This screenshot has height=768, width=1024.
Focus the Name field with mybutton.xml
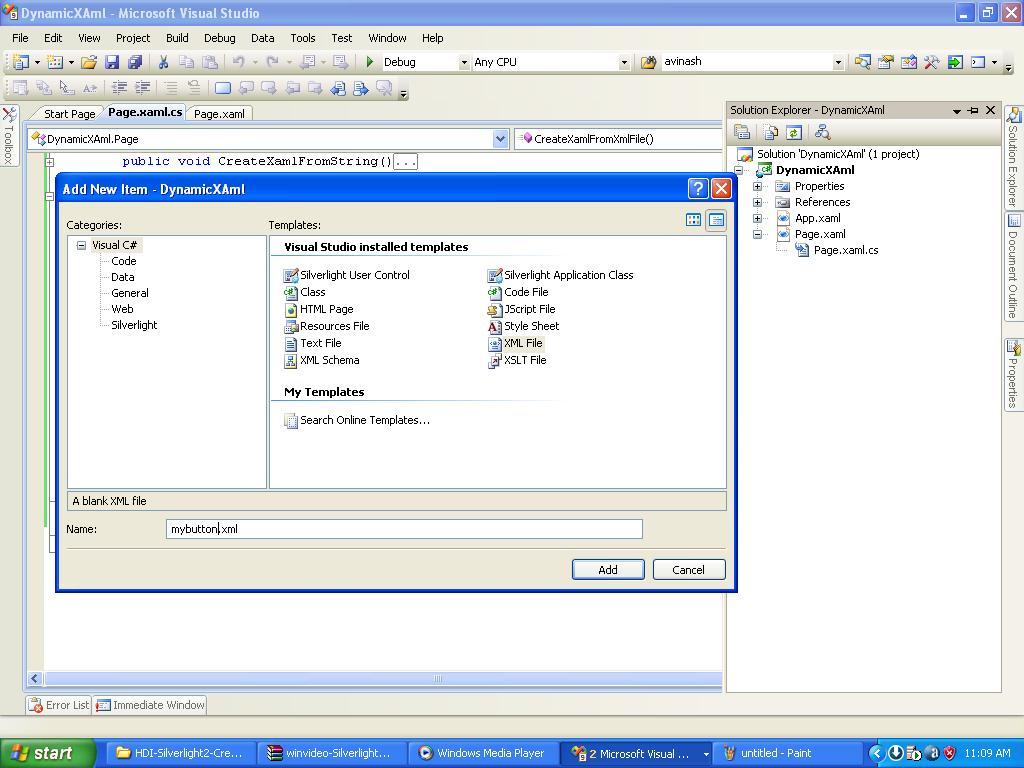click(404, 529)
